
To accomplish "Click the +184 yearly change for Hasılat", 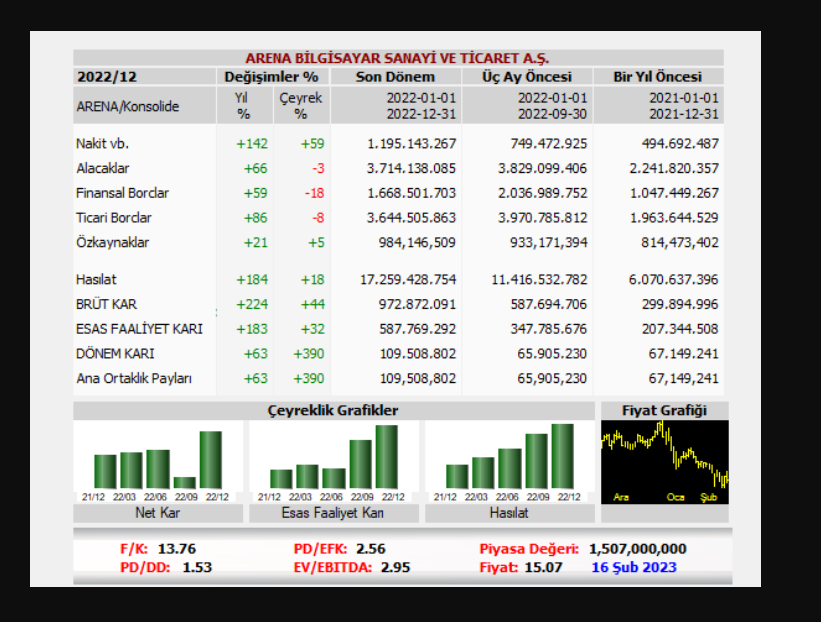I will click(252, 279).
